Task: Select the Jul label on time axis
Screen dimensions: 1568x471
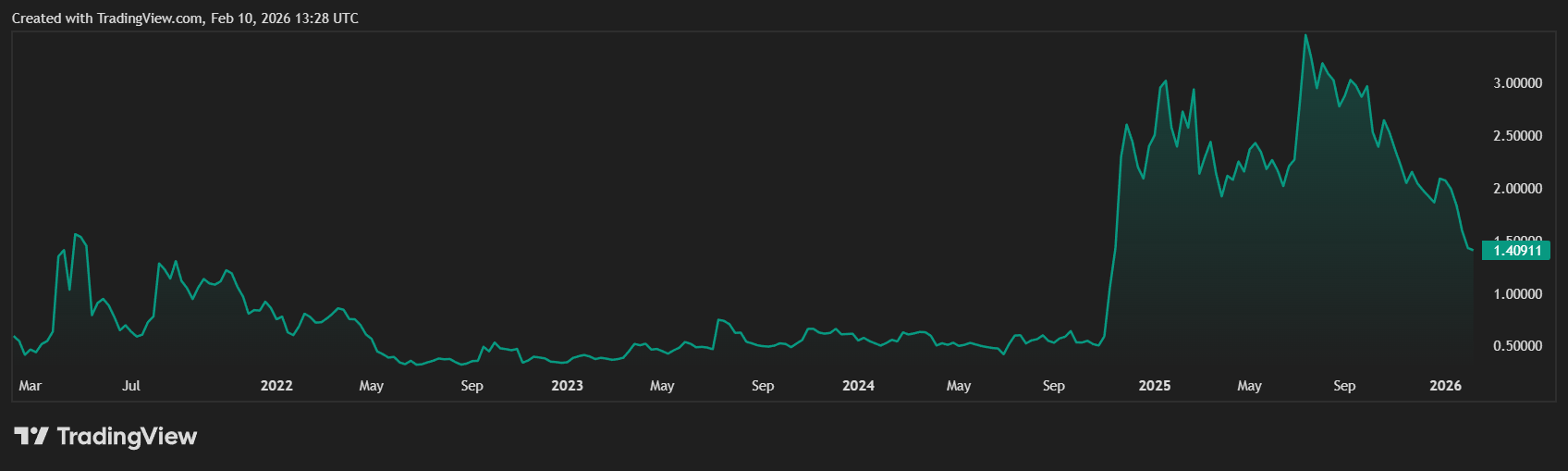Action: tap(131, 386)
